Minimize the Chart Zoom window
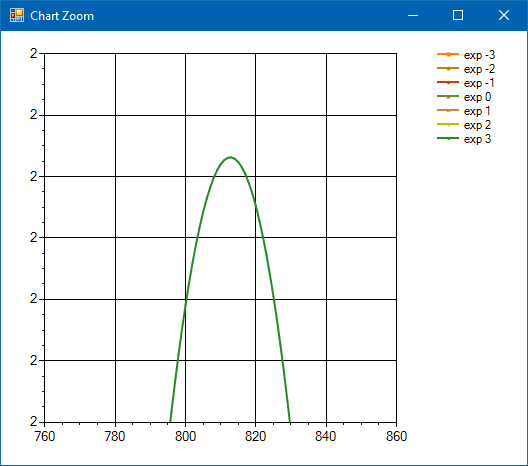Image resolution: width=528 pixels, height=466 pixels. [x=413, y=15]
